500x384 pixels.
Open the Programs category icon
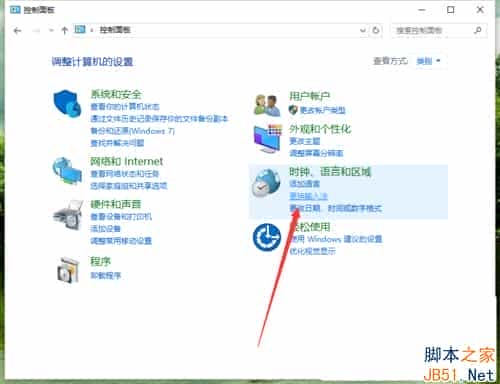point(68,270)
